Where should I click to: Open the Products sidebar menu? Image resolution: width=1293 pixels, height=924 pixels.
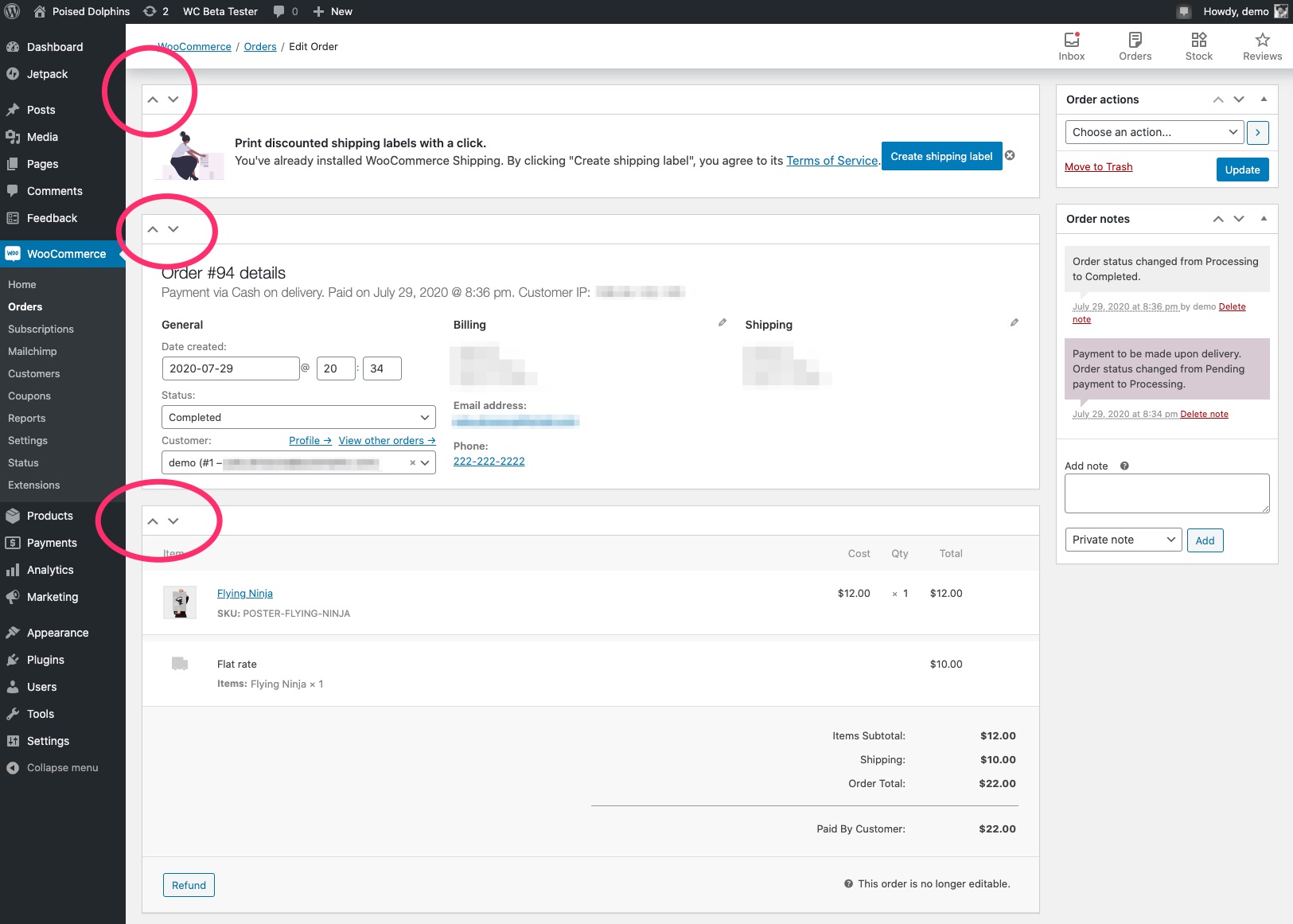tap(49, 516)
